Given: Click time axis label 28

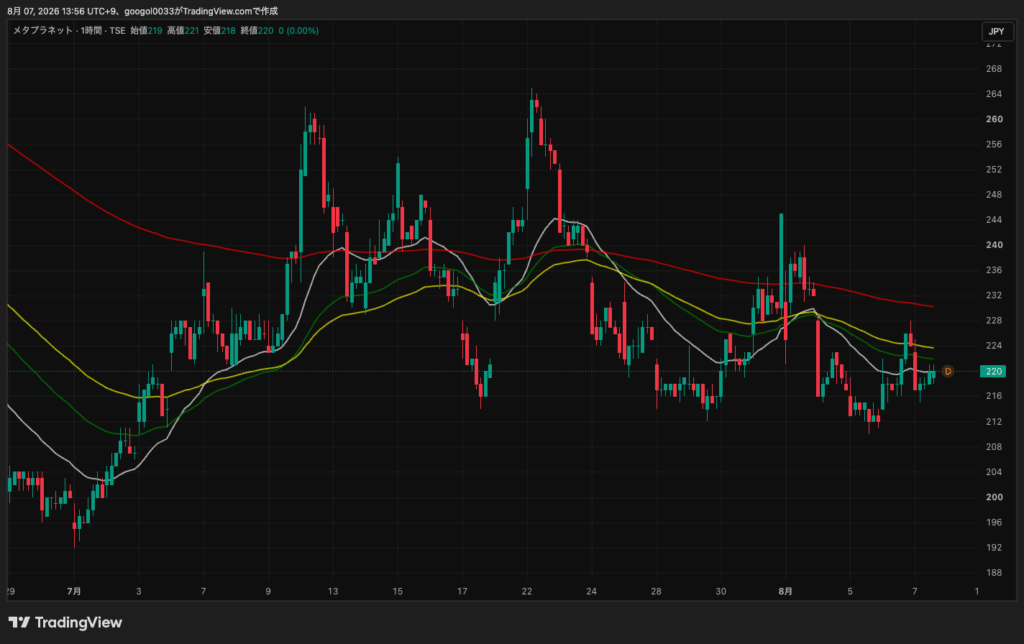Looking at the screenshot, I should (656, 591).
